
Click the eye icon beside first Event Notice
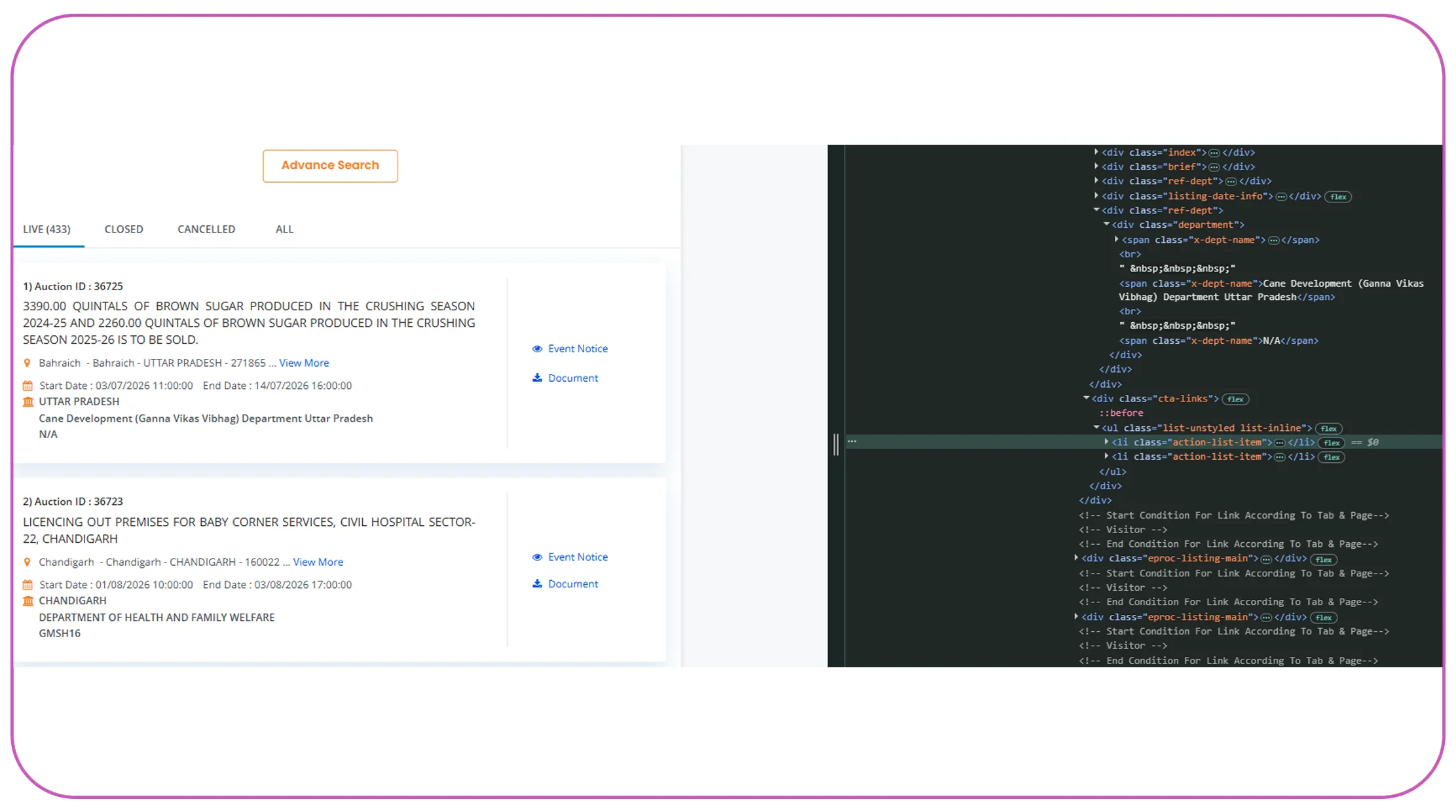point(537,349)
